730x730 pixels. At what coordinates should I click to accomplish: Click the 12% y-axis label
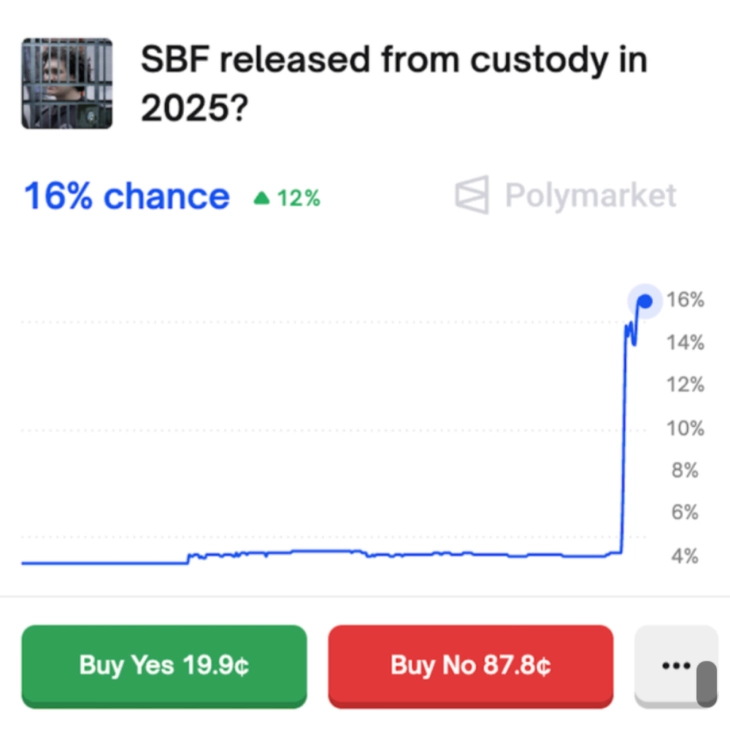click(685, 386)
